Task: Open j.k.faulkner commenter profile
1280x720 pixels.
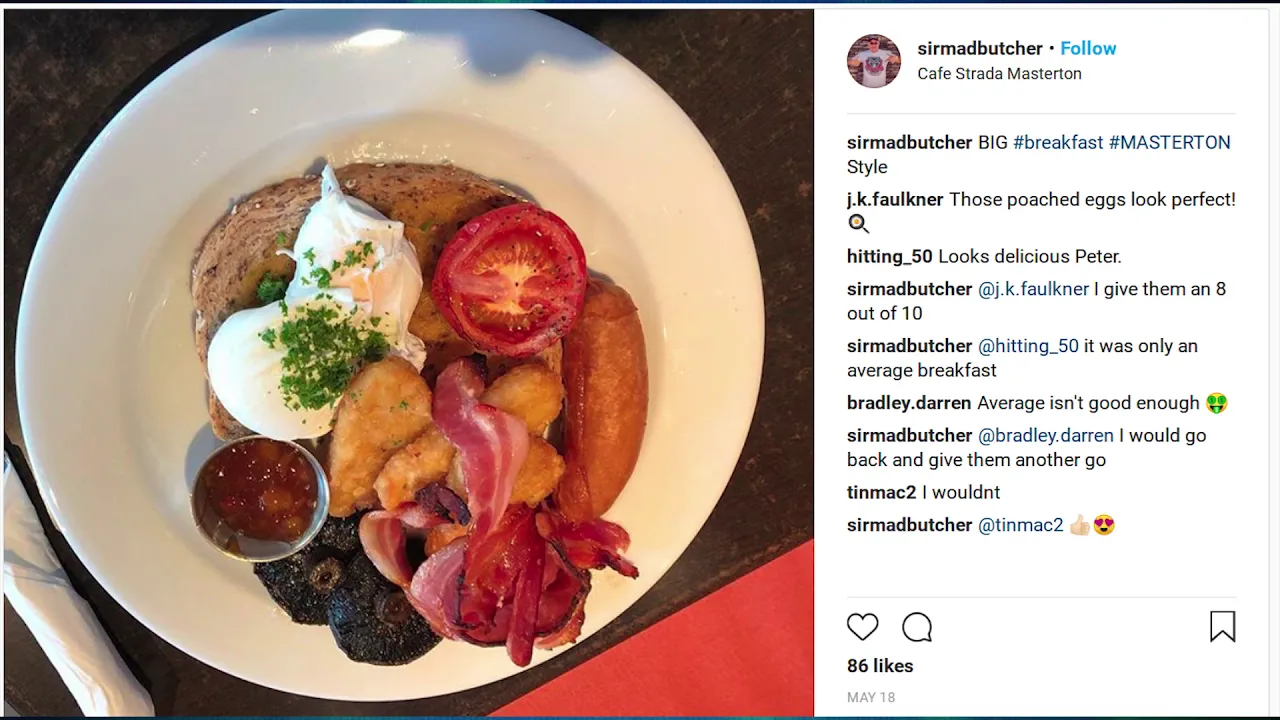Action: coord(895,199)
